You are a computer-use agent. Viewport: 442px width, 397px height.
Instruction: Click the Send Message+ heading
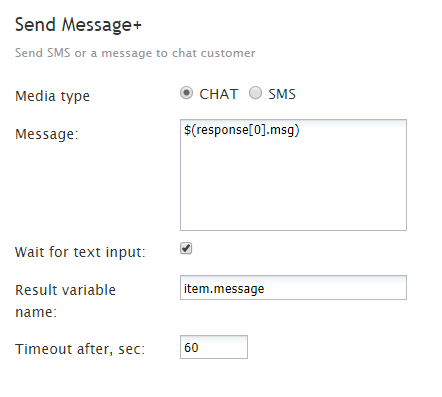coord(78,25)
